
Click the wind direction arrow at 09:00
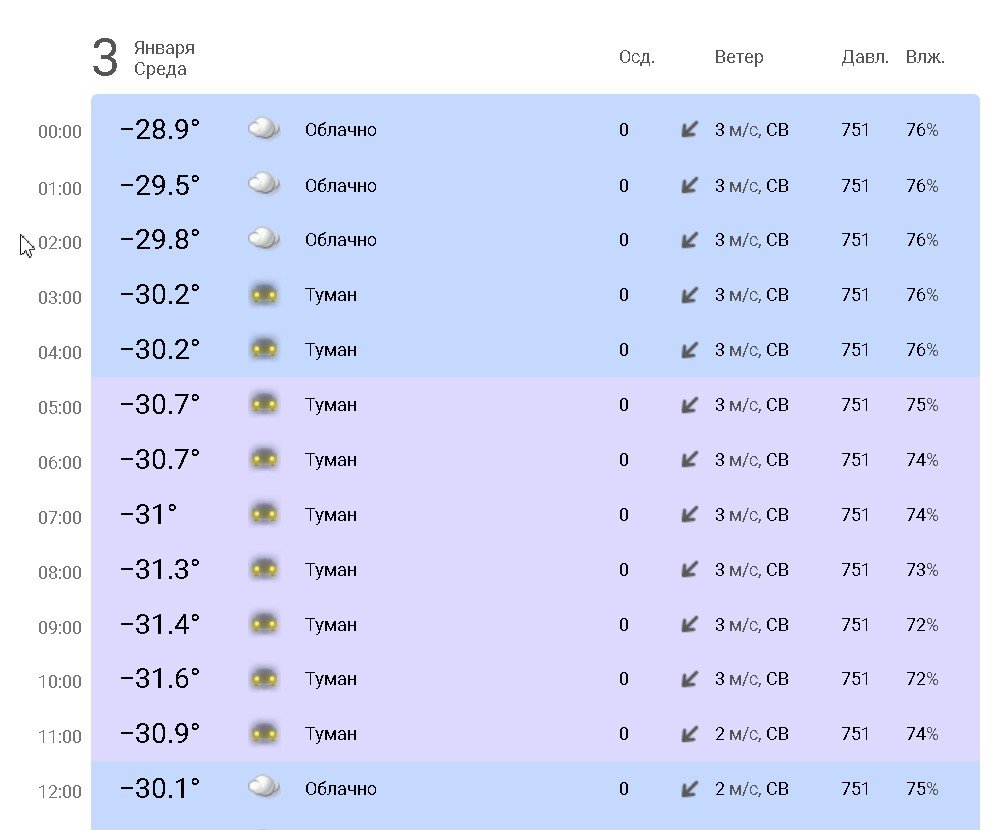click(x=689, y=624)
